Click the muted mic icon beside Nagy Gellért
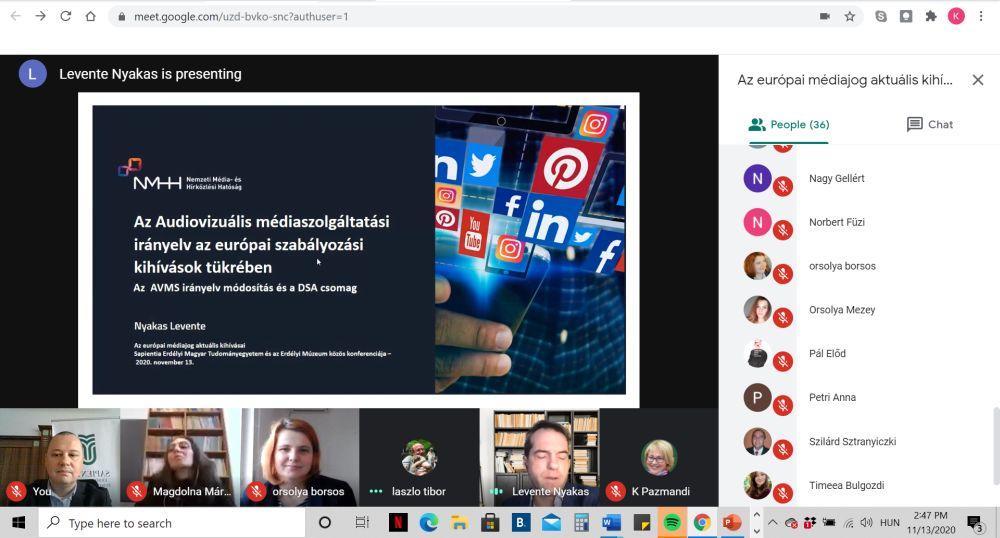Image resolution: width=1000 pixels, height=538 pixels. point(783,186)
